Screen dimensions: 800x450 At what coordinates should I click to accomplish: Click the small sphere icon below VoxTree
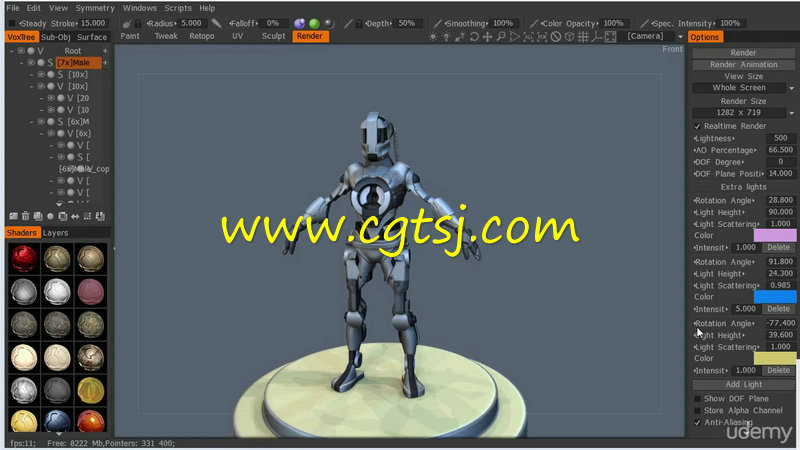click(50, 216)
